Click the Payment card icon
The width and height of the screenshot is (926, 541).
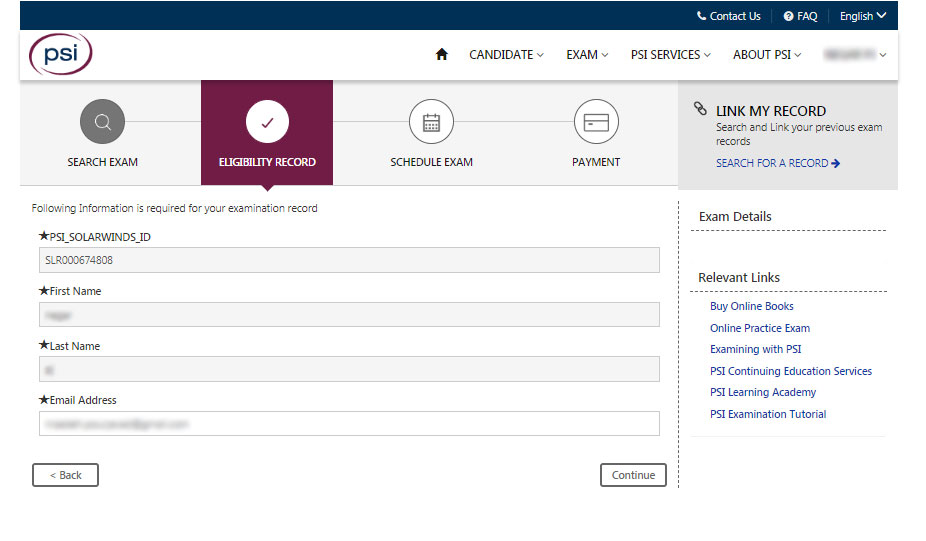pyautogui.click(x=596, y=122)
